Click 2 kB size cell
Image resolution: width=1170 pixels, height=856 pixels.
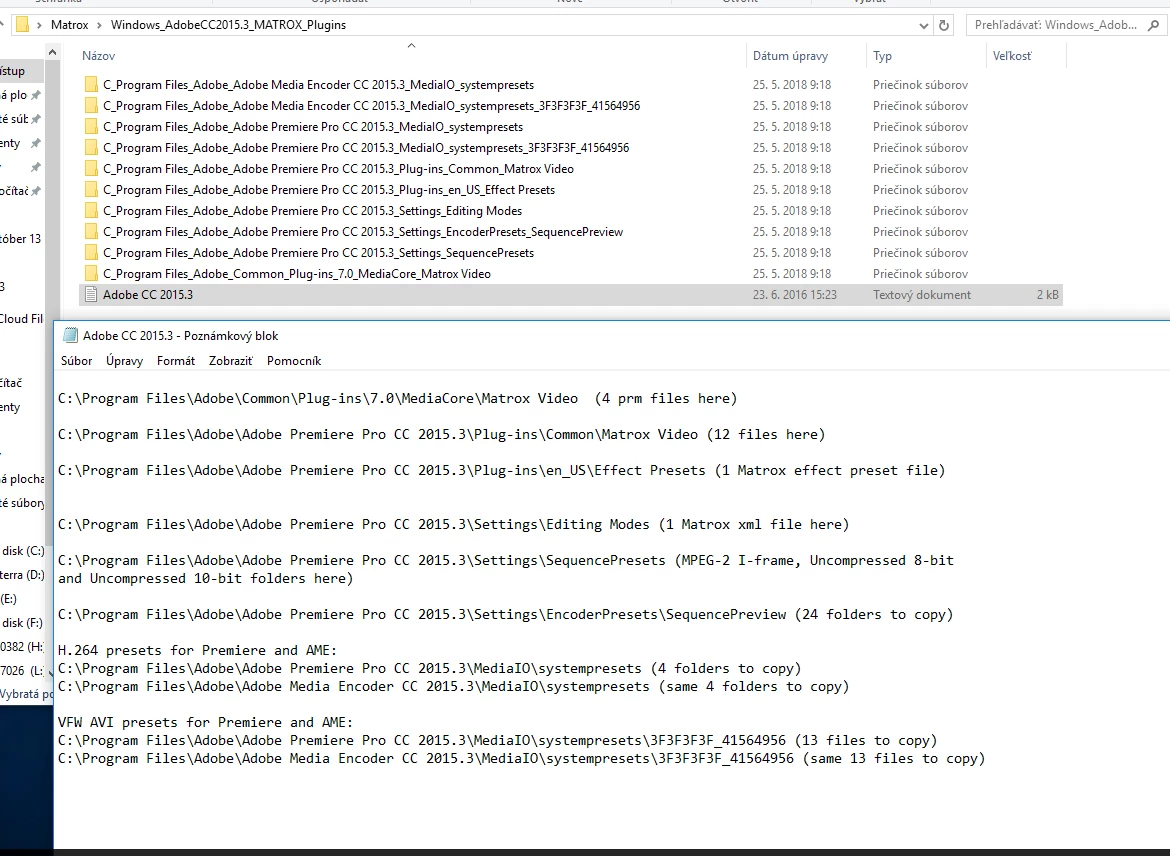(1048, 294)
